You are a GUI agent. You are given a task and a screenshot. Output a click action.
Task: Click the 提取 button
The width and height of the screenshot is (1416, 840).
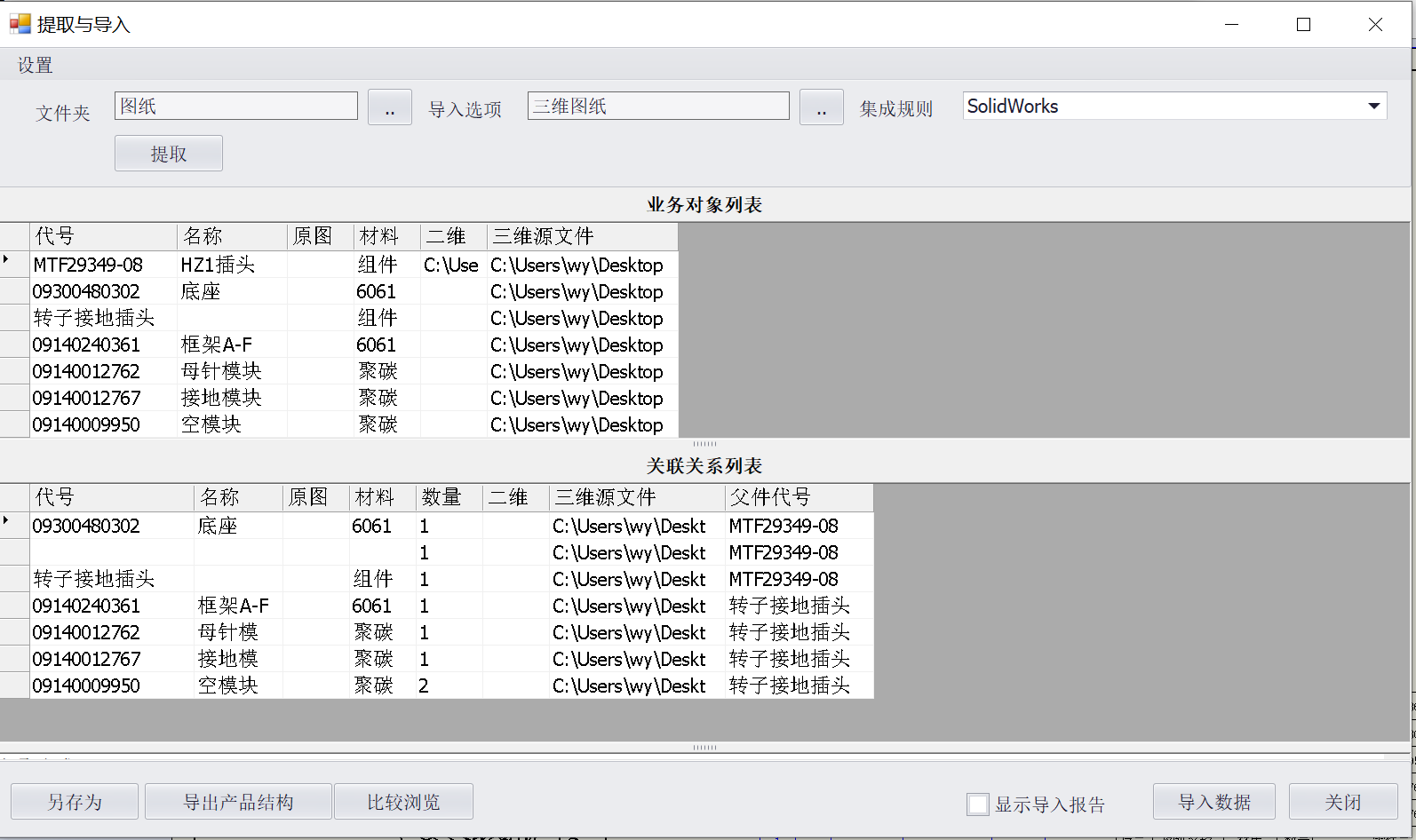point(169,154)
